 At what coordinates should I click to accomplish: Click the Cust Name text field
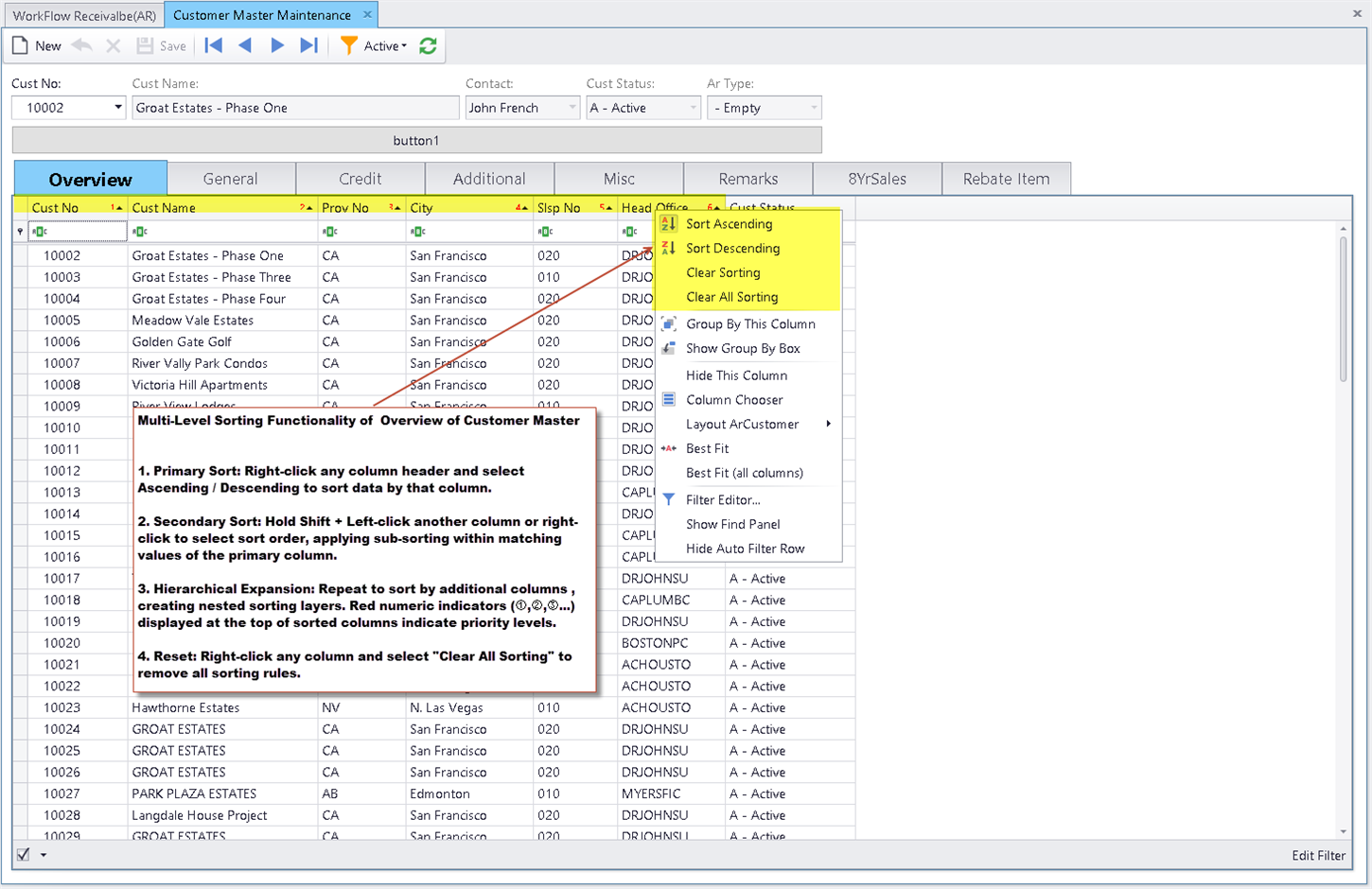click(x=295, y=108)
